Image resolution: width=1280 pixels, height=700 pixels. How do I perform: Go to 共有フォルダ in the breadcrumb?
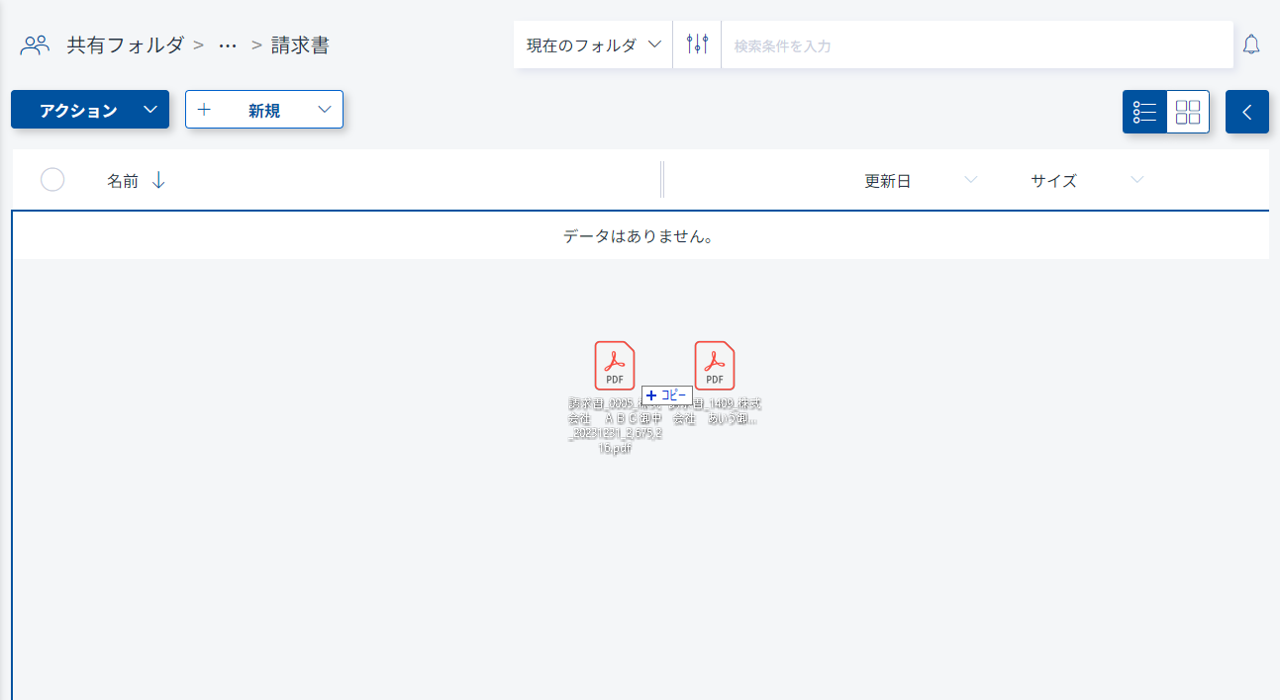pos(125,45)
